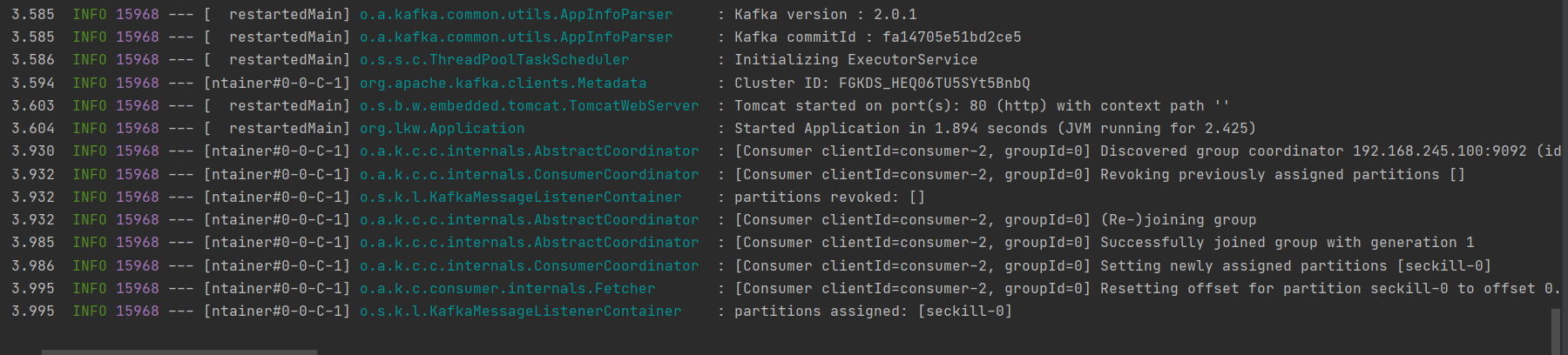The height and width of the screenshot is (355, 1568).
Task: Click the TomcatWebServer logger class name
Action: click(529, 106)
